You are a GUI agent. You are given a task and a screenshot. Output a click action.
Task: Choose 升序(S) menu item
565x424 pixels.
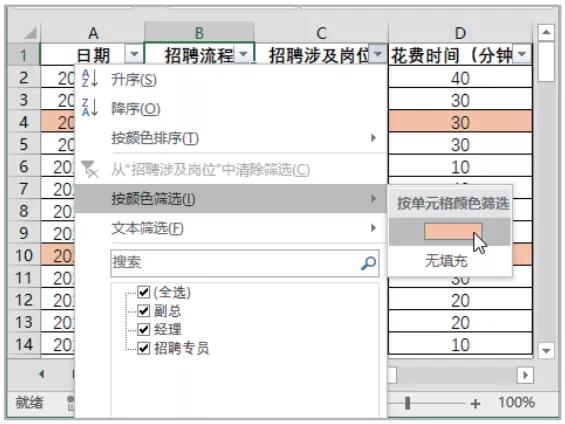[x=231, y=79]
